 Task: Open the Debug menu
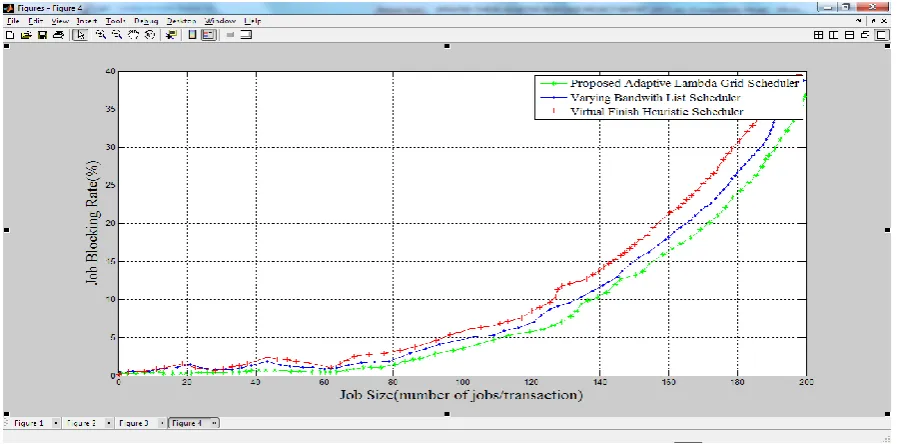pos(146,21)
